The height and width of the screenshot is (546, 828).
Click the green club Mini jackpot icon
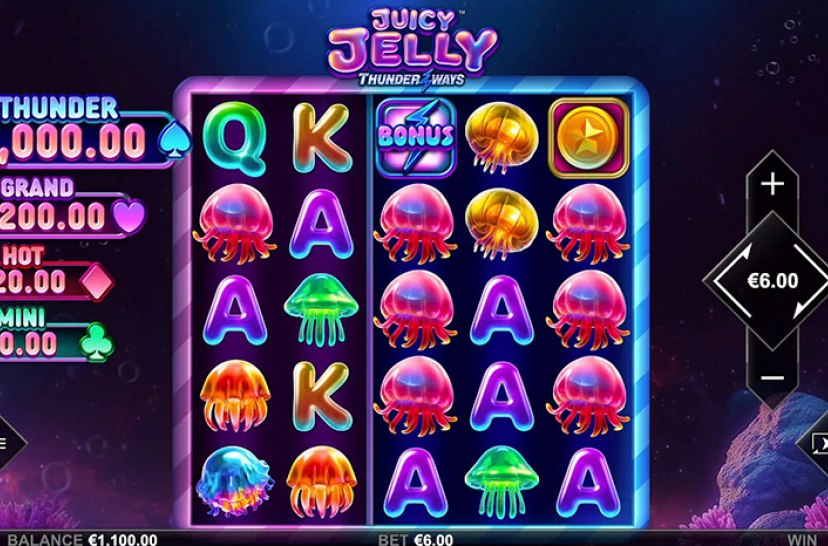[x=97, y=342]
